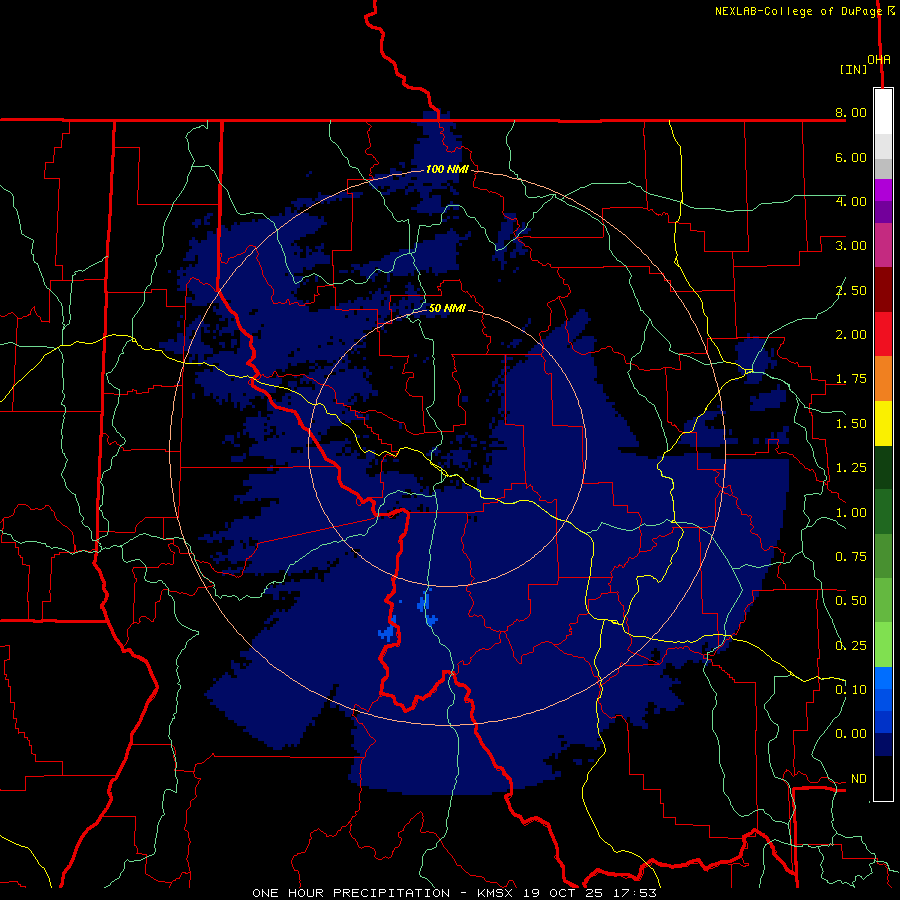Click the 1.00 legend value
The image size is (900, 900).
[x=851, y=513]
